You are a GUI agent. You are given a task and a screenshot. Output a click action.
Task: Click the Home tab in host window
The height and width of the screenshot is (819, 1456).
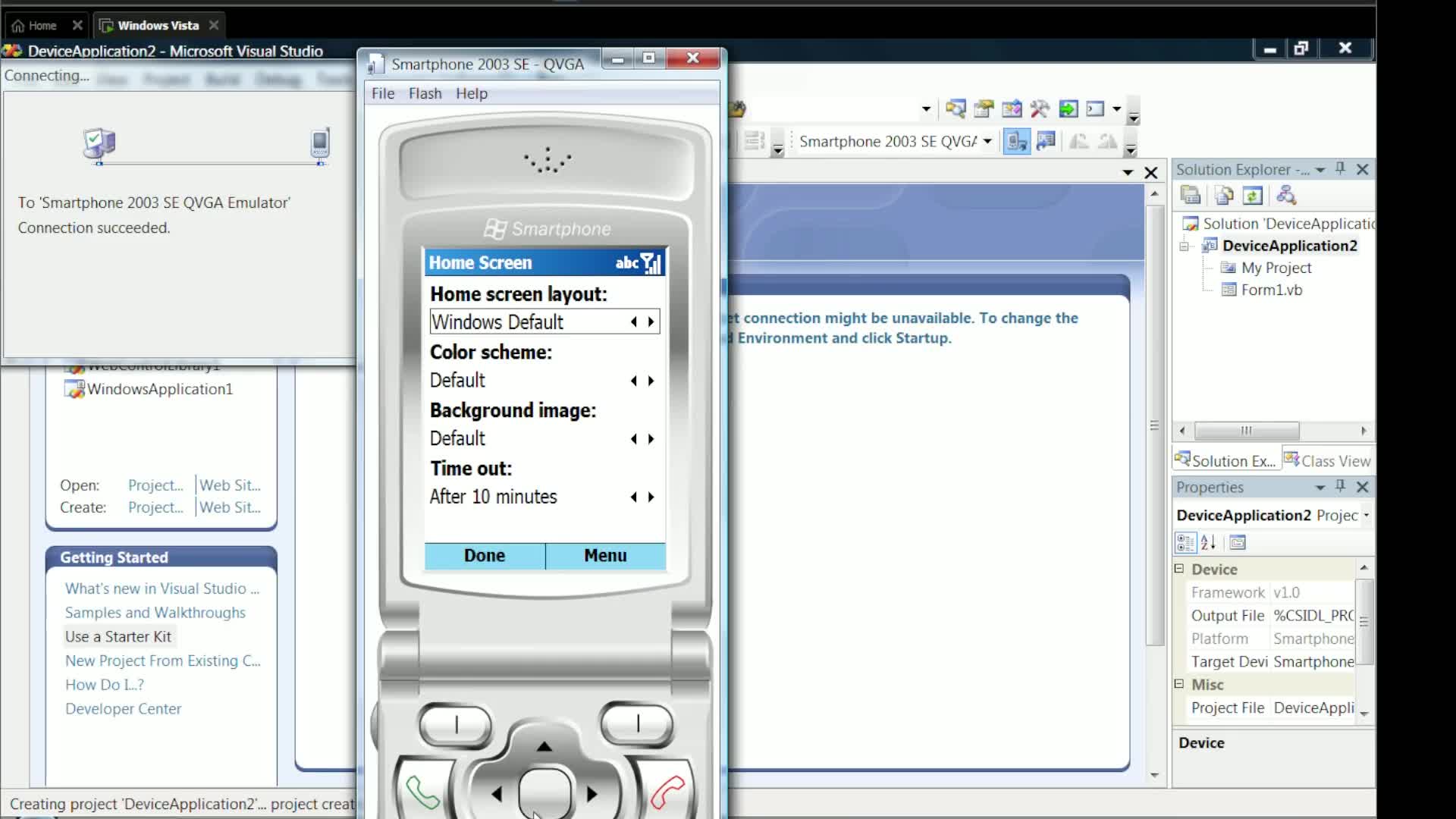pyautogui.click(x=43, y=26)
